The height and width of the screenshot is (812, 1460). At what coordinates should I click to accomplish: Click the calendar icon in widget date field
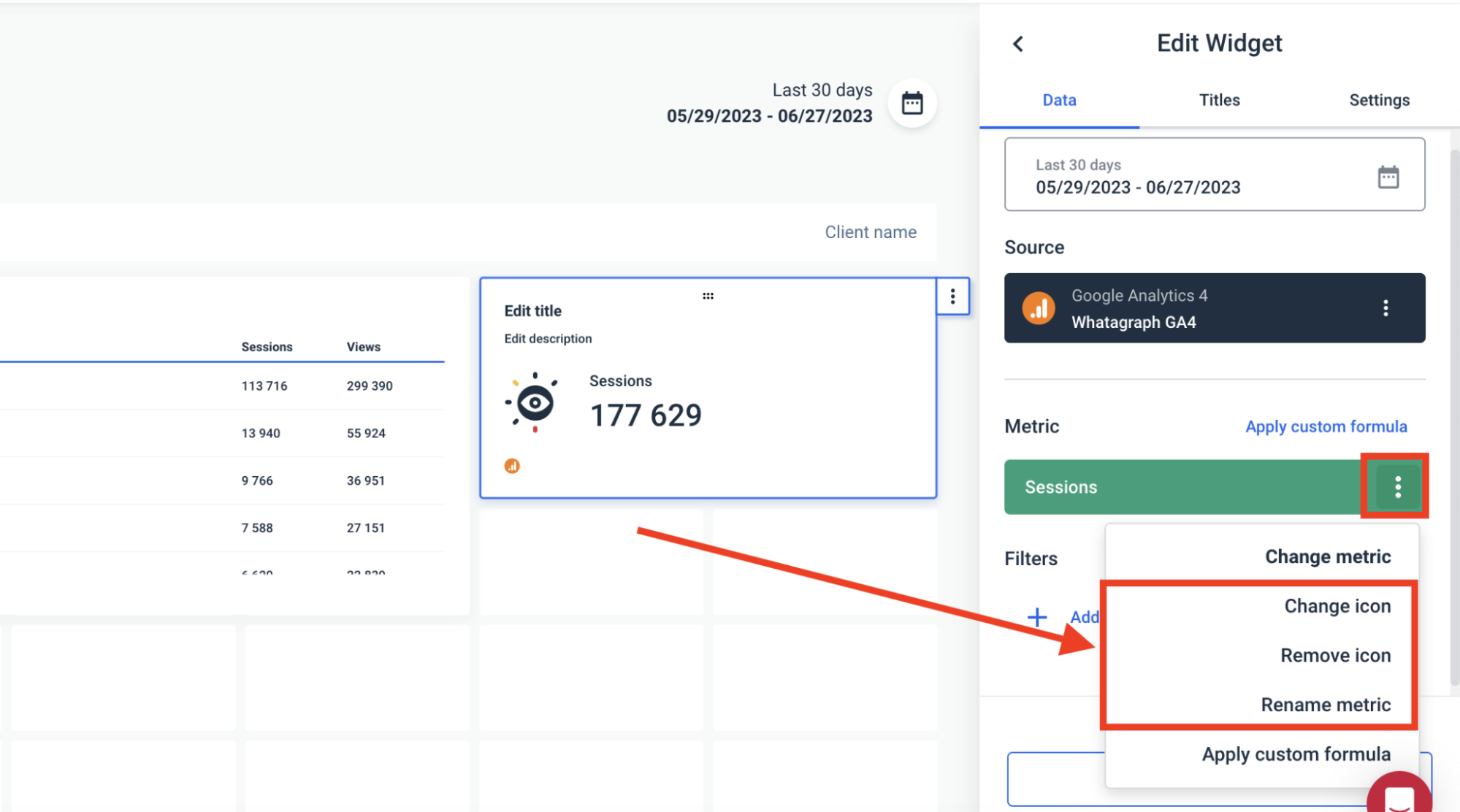coord(1388,177)
